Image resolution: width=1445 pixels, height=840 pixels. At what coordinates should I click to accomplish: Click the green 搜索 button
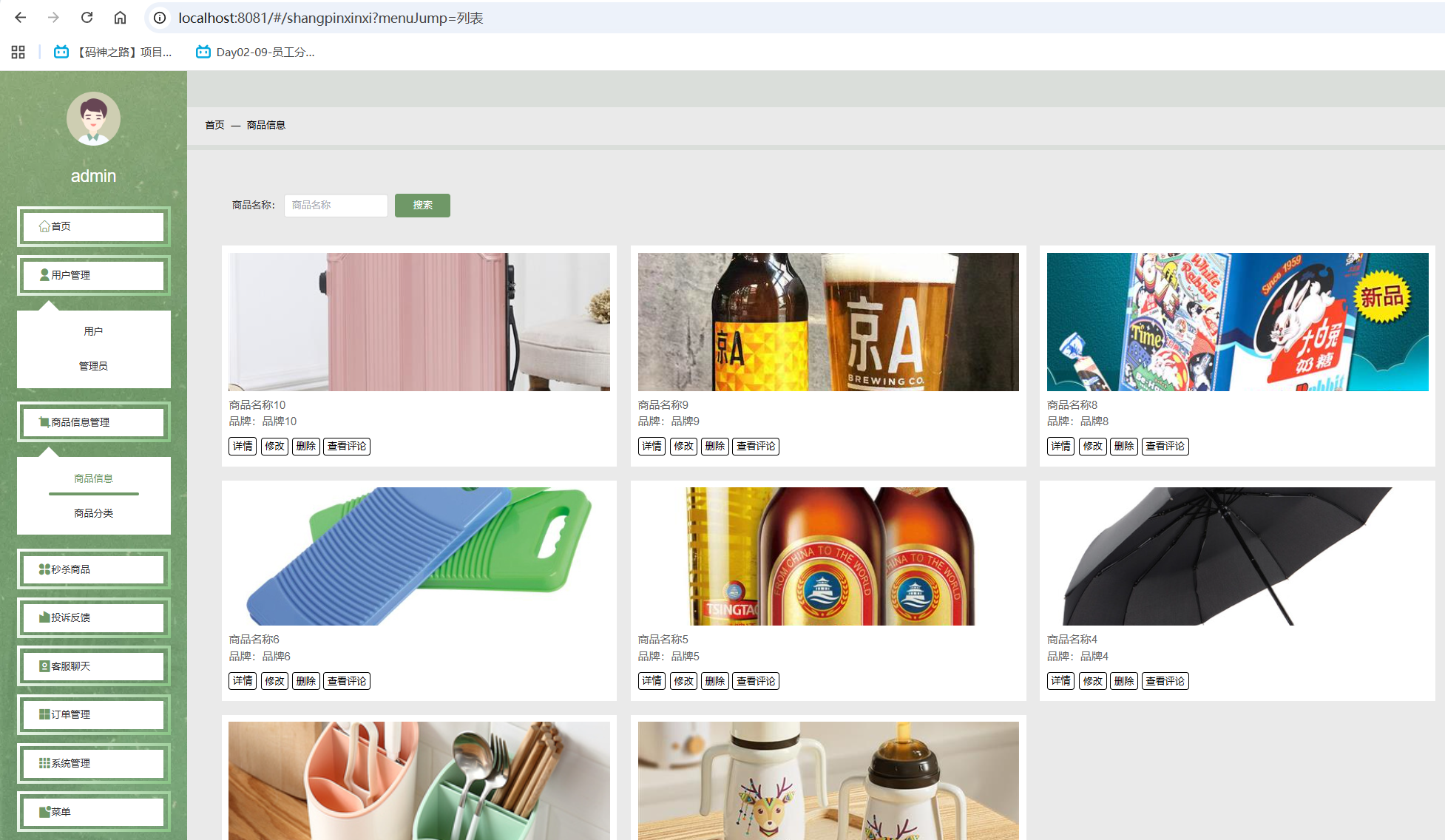click(422, 206)
